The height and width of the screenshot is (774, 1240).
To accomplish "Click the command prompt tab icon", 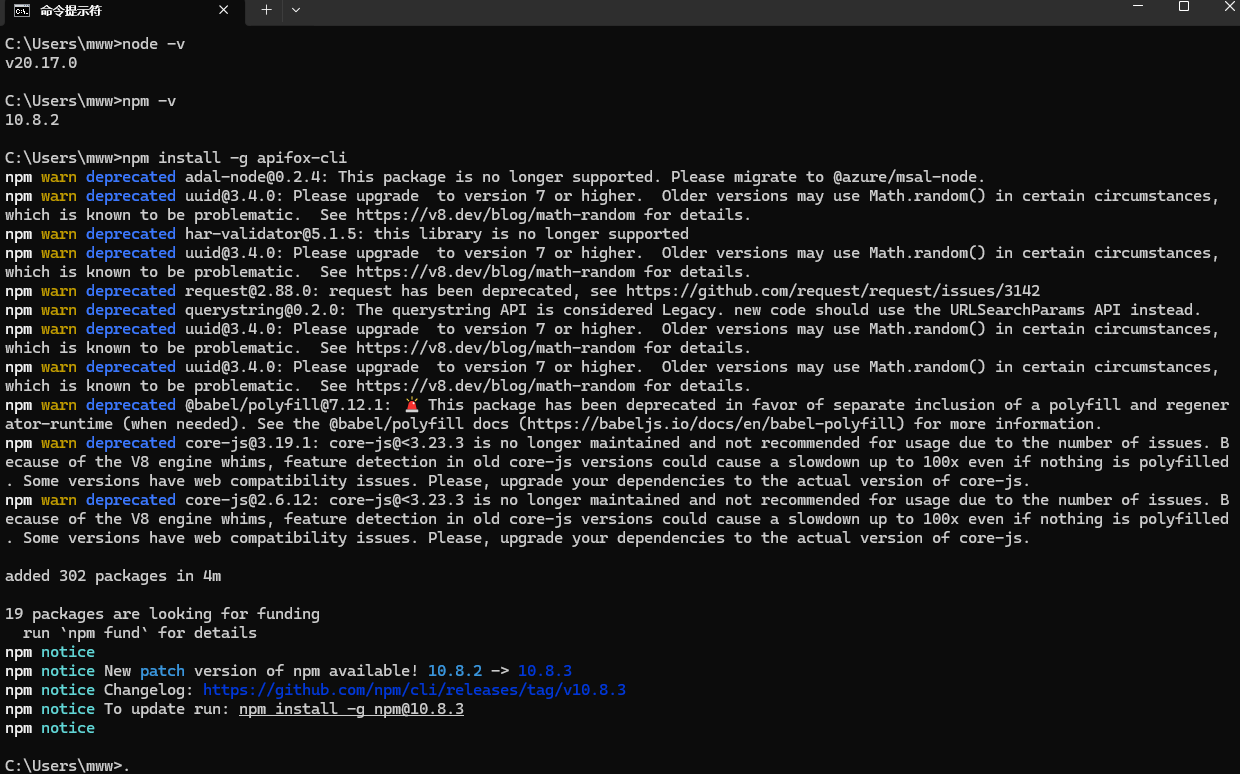I will click(21, 11).
